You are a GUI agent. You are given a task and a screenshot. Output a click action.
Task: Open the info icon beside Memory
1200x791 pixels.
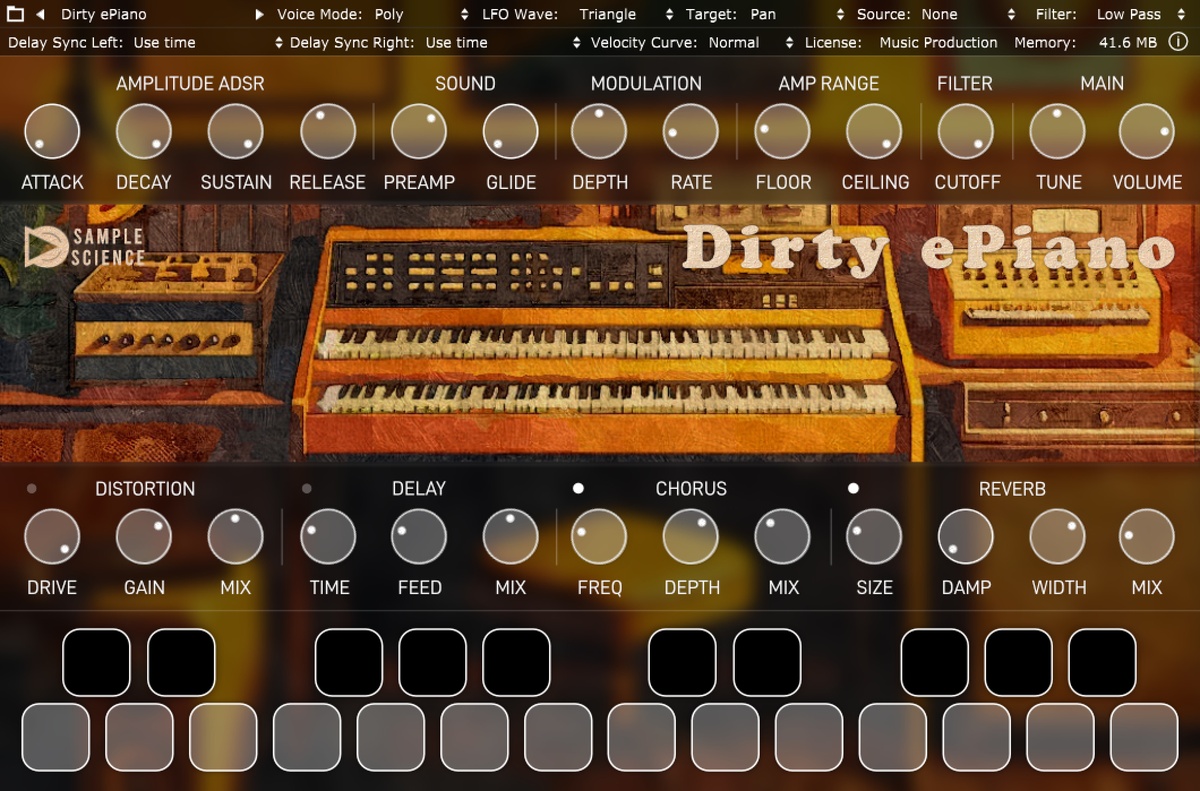tap(1178, 42)
